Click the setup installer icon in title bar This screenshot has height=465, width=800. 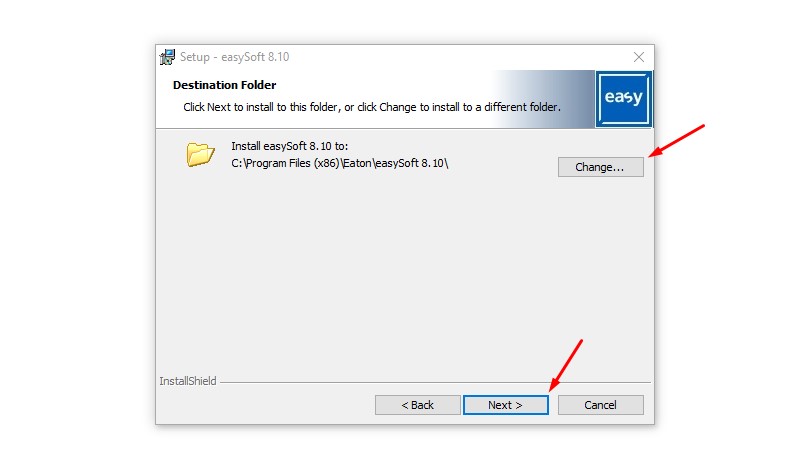point(167,57)
